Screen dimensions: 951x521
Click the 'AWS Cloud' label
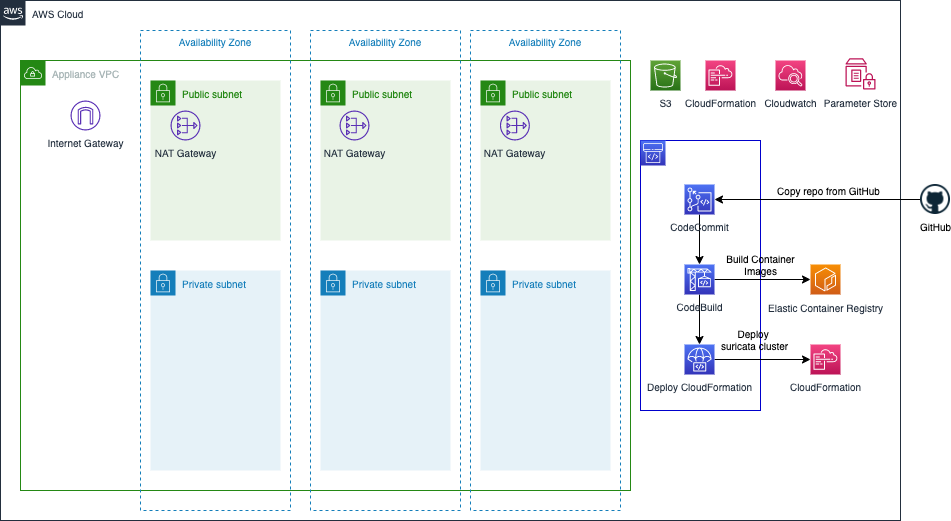click(58, 14)
